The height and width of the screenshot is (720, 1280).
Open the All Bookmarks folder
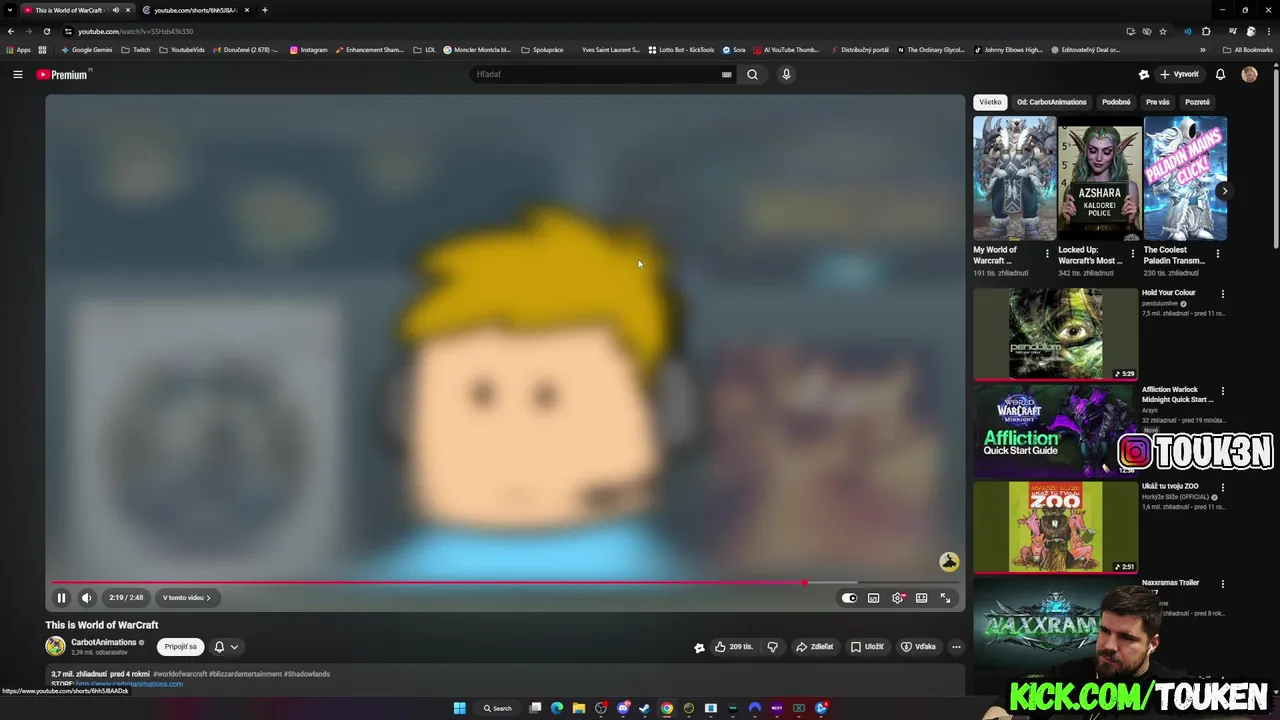[1248, 50]
